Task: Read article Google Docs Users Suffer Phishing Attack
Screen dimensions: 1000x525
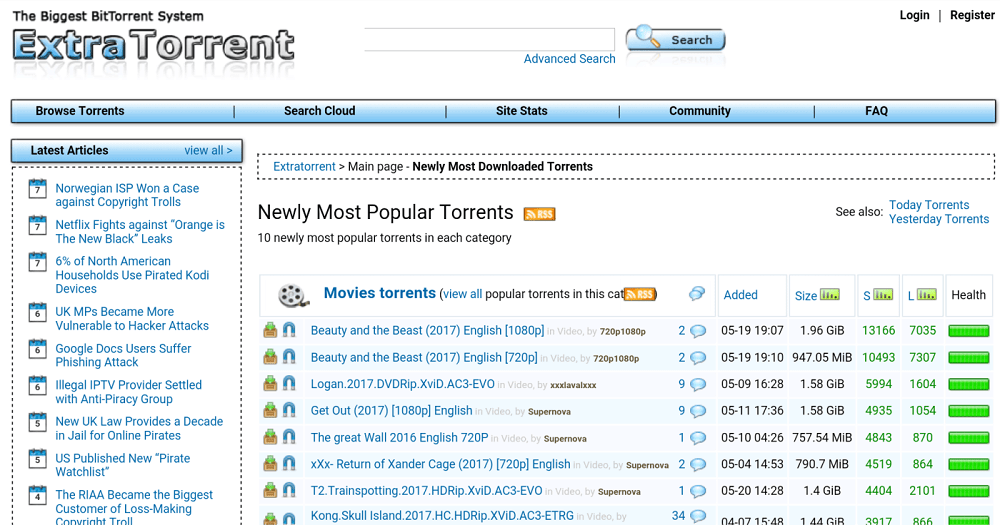Action: click(123, 355)
